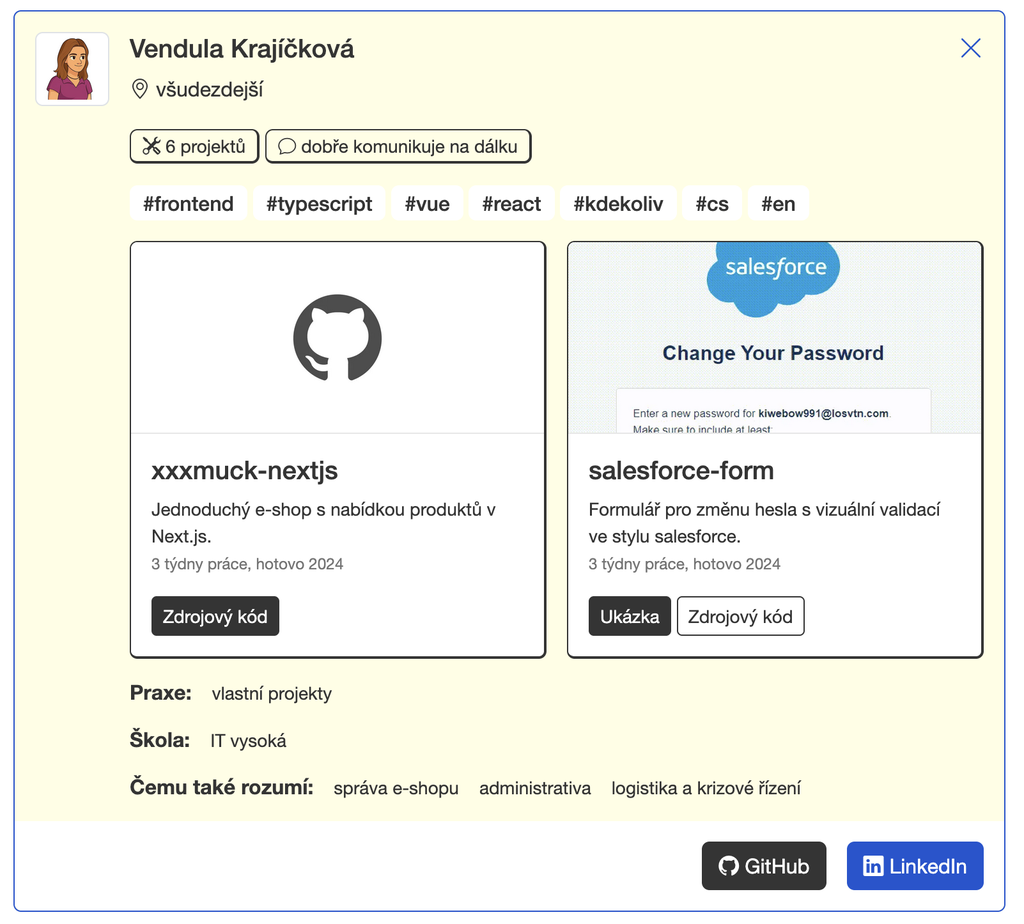This screenshot has width=1024, height=924.
Task: Open Zdrojový kód for xxxmuck-nextjs
Action: click(215, 616)
